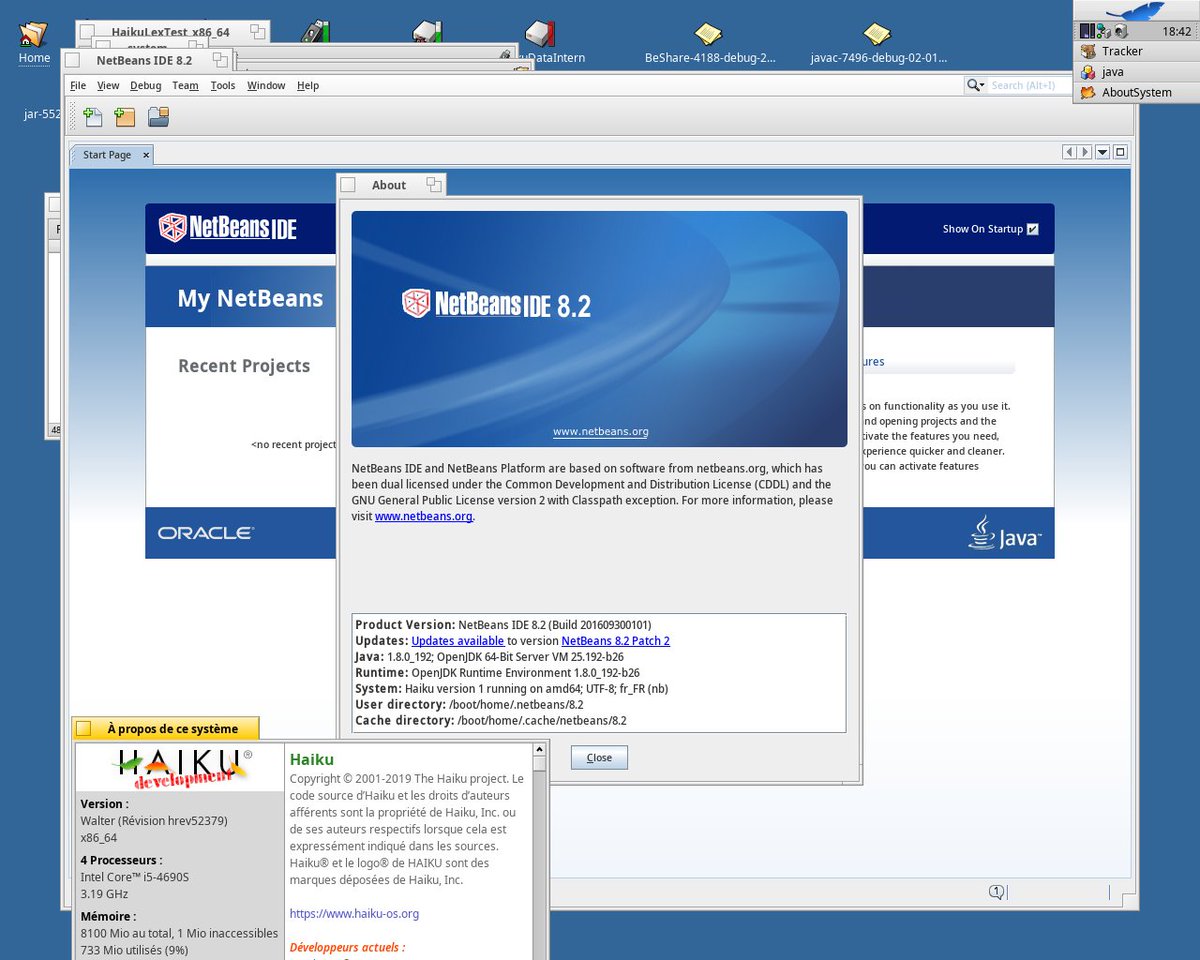Screen dimensions: 1200x960
Task: Select the New File toolbar icon
Action: pos(93,116)
